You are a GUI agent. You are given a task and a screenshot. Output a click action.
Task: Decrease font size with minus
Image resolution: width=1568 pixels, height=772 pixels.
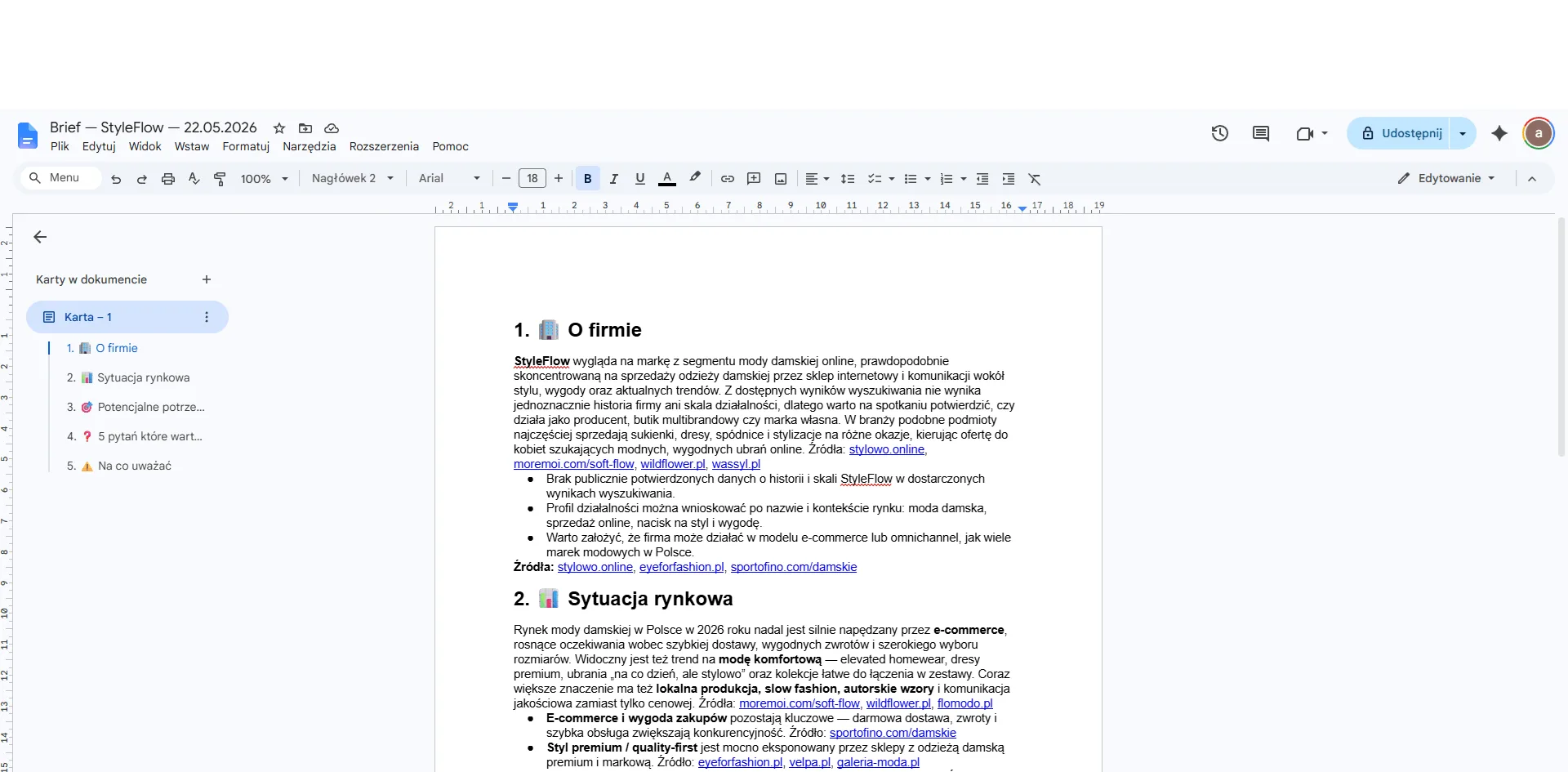point(506,179)
